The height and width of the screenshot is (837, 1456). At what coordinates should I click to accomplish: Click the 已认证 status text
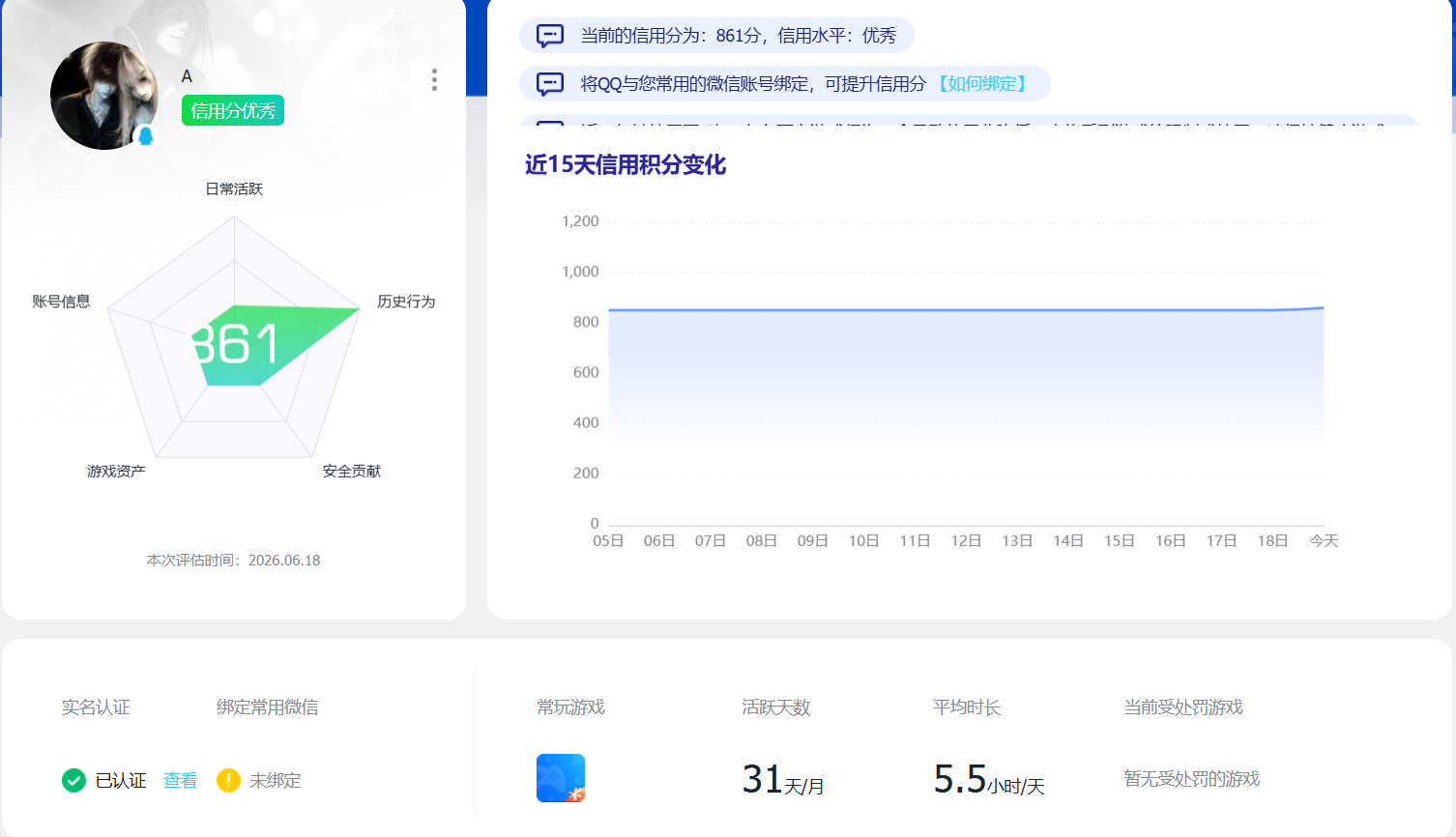(x=121, y=780)
